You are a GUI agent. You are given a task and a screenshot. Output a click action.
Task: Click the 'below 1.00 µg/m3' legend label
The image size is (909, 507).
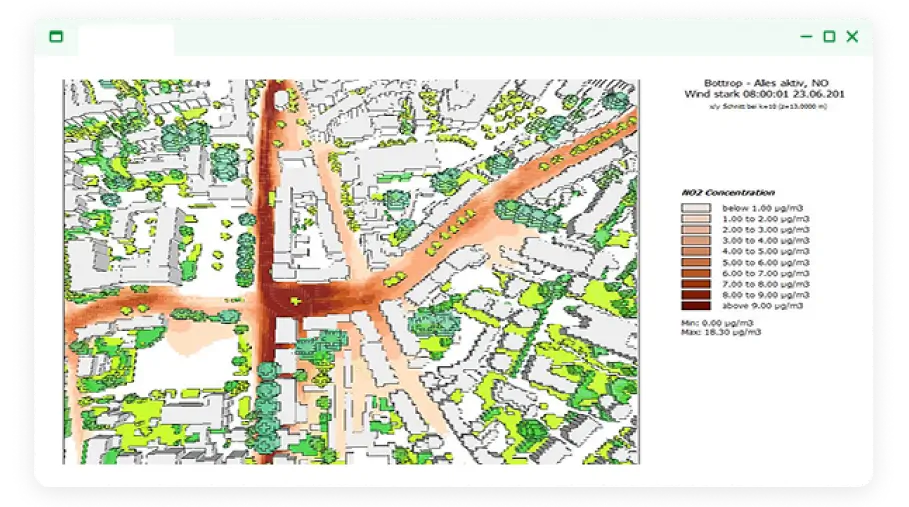pos(762,207)
